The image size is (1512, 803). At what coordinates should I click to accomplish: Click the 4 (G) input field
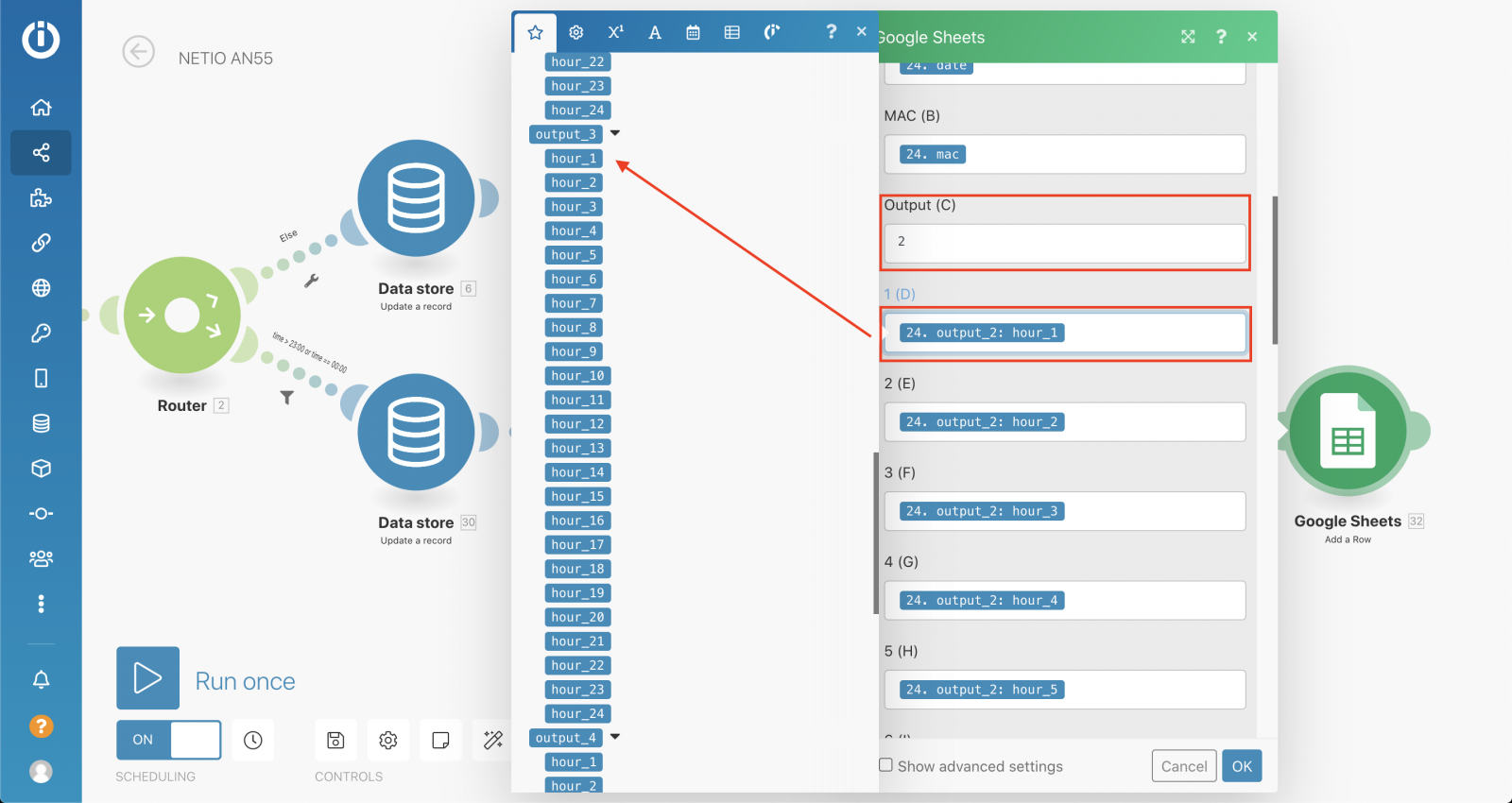pos(1065,600)
